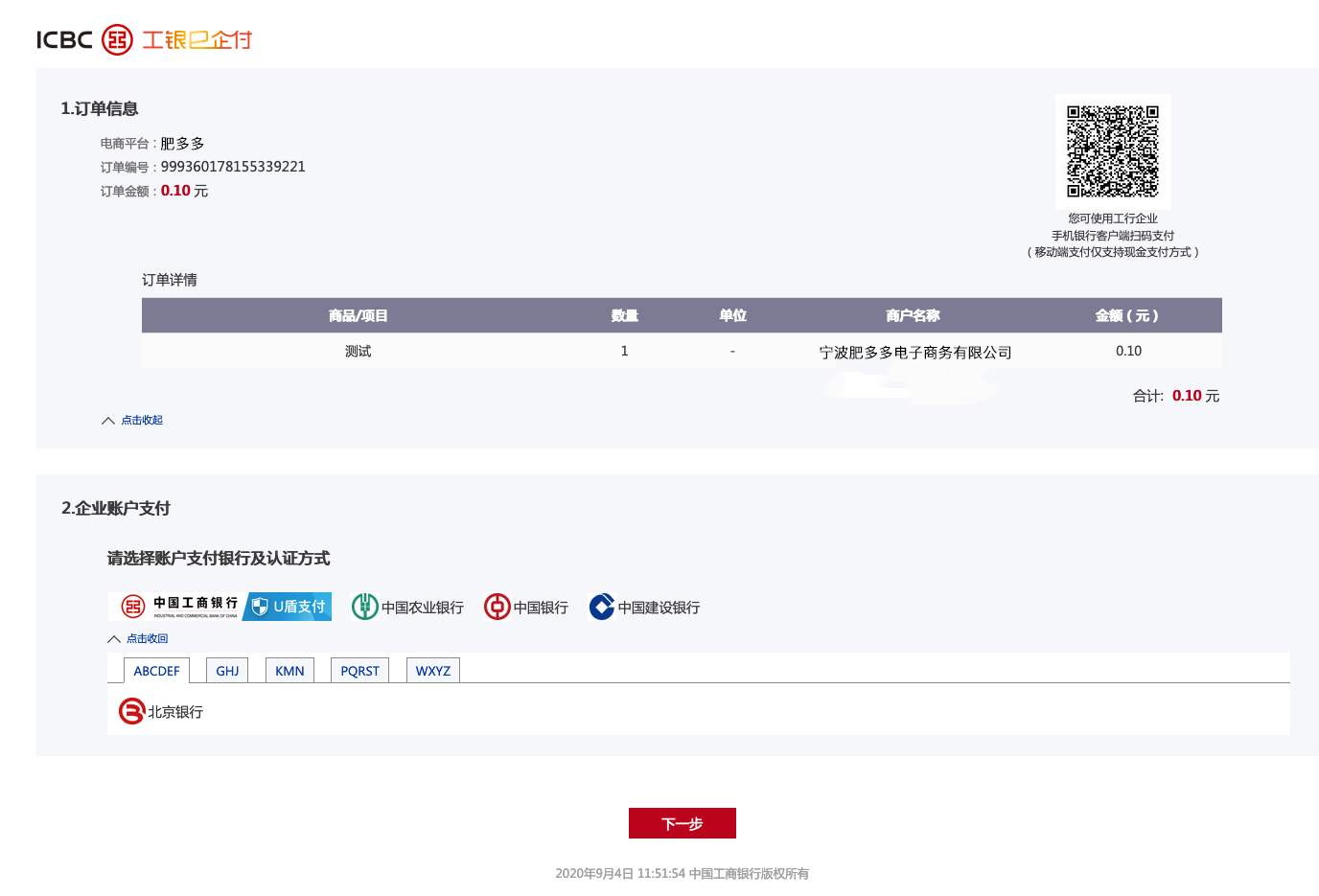The height and width of the screenshot is (896, 1319).
Task: Click the 测试 item cell
Action: click(x=358, y=351)
